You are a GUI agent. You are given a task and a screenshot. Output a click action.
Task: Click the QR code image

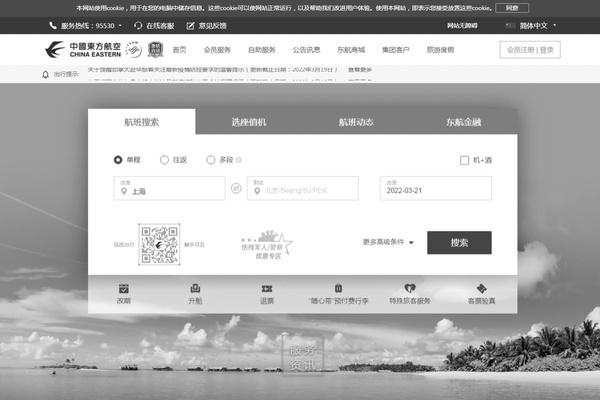[x=158, y=244]
